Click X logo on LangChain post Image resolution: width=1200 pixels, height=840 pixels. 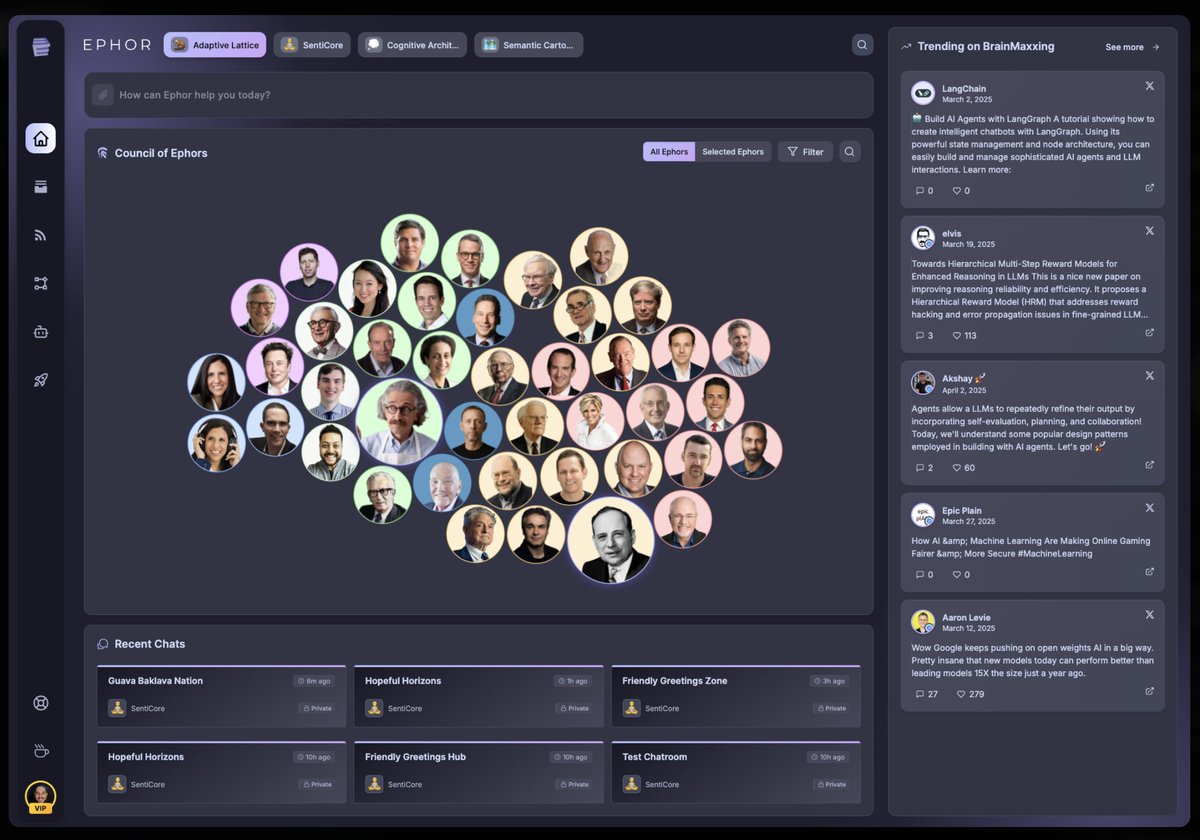(x=1149, y=86)
